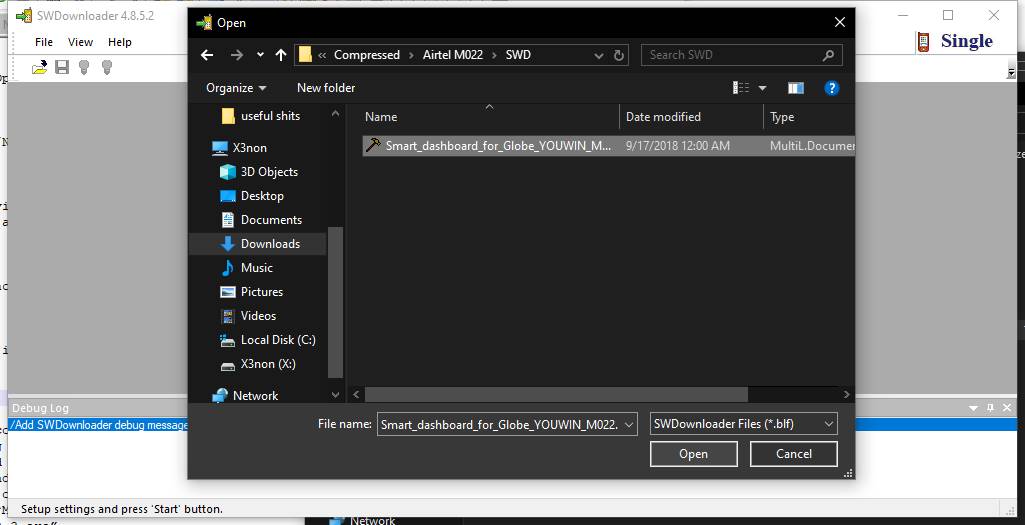
Task: Open the View menu
Action: [x=80, y=42]
